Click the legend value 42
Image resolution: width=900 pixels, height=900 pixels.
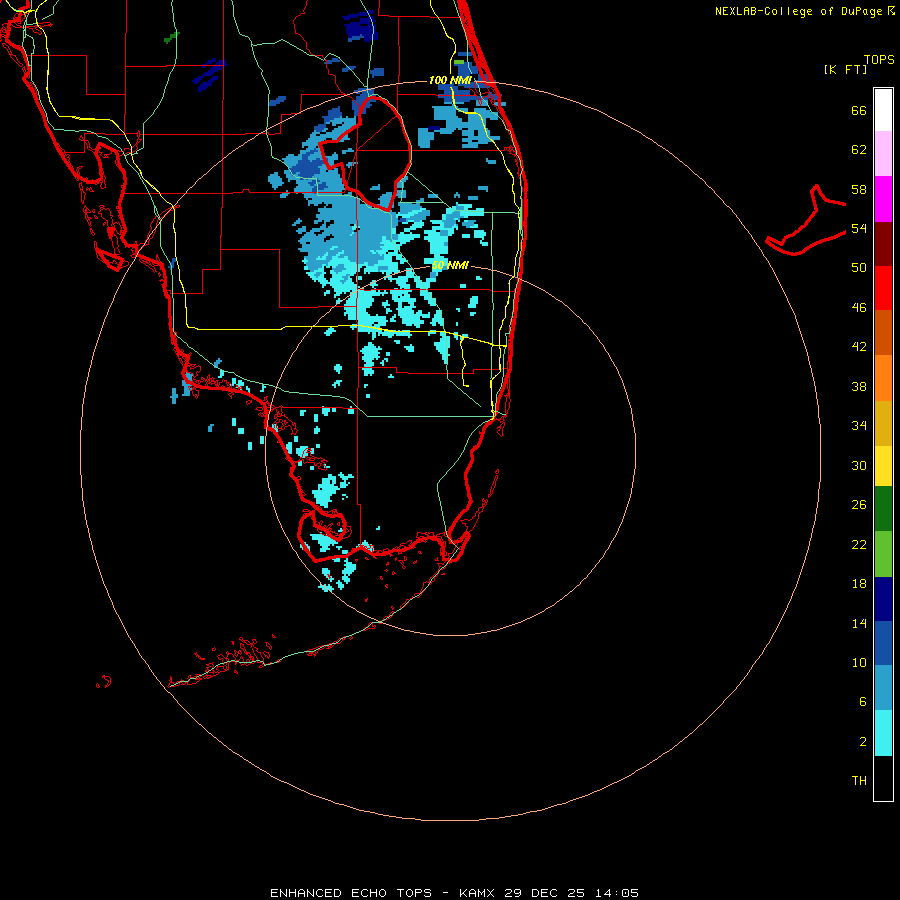859,347
